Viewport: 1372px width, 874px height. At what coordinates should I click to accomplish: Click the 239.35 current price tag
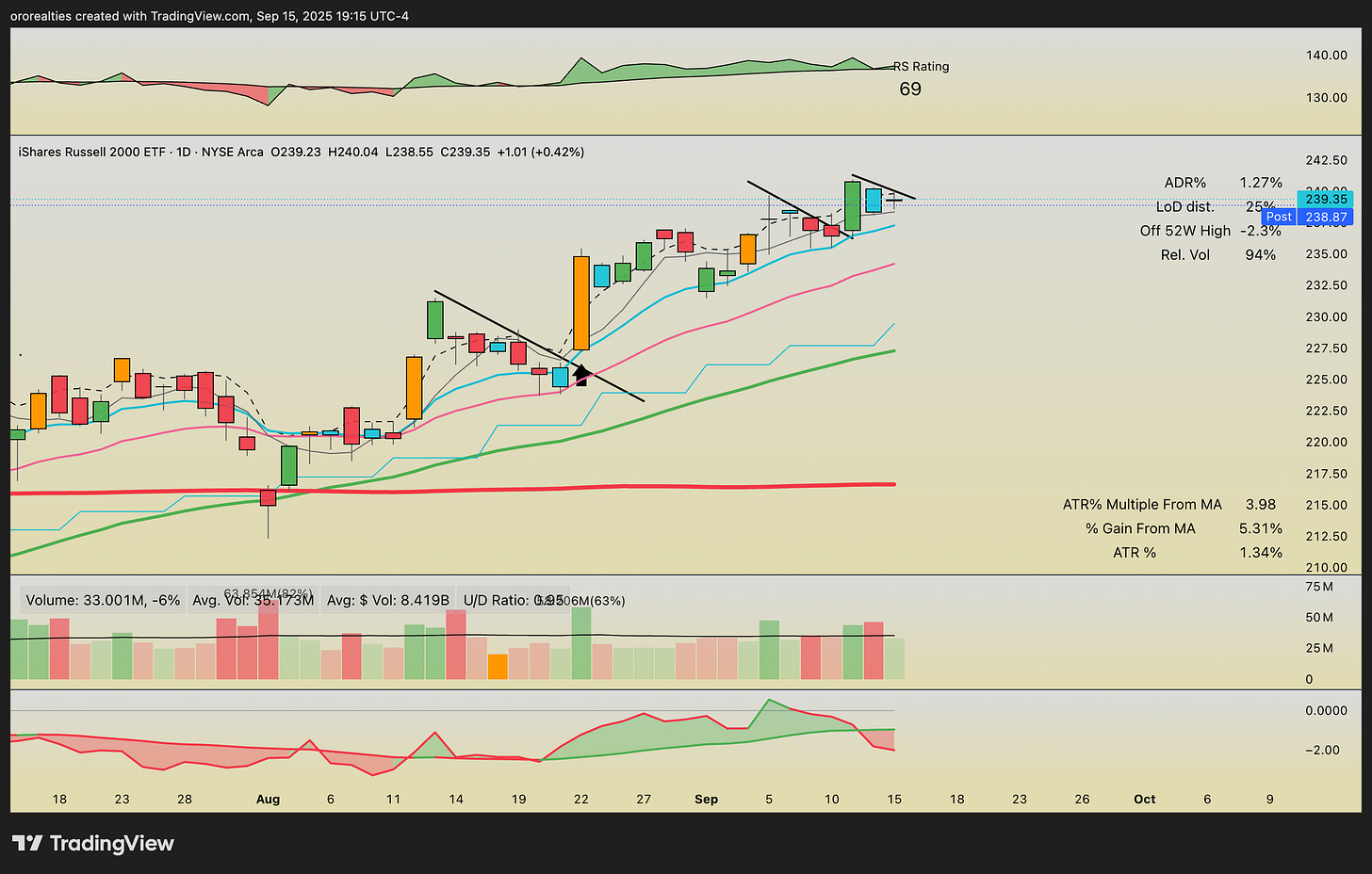tap(1325, 199)
